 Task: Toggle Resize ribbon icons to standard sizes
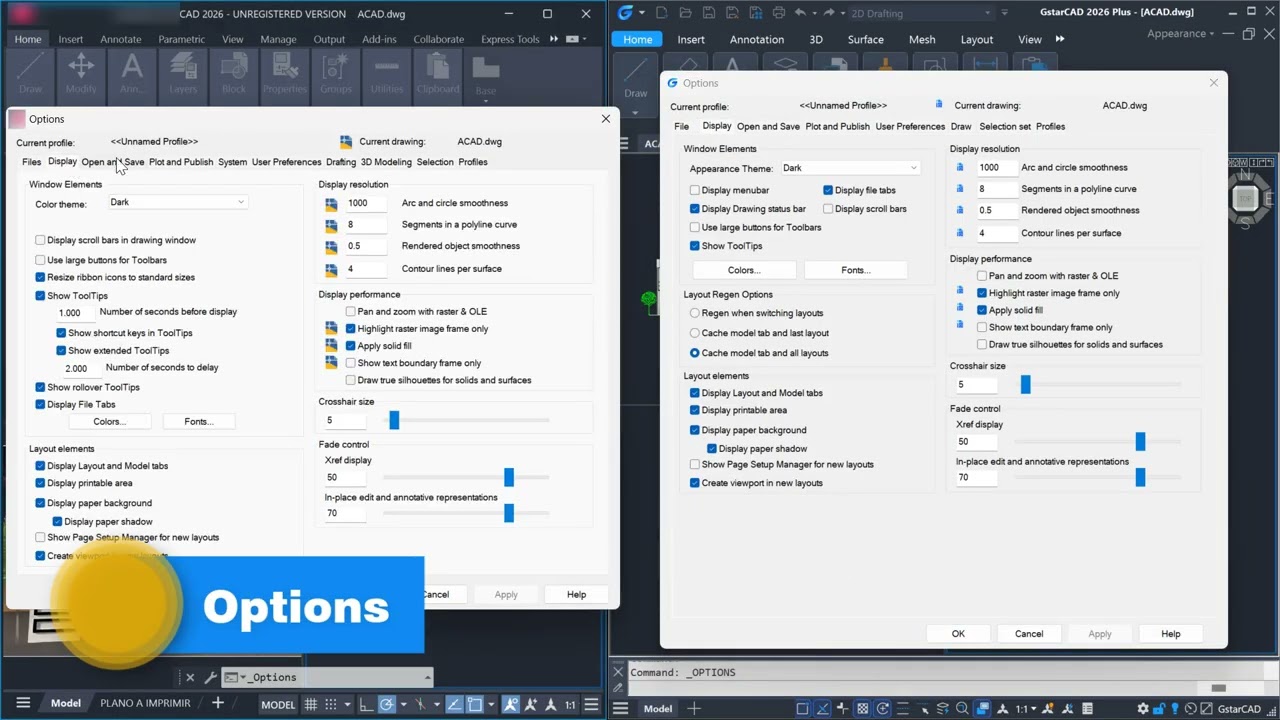[x=40, y=277]
